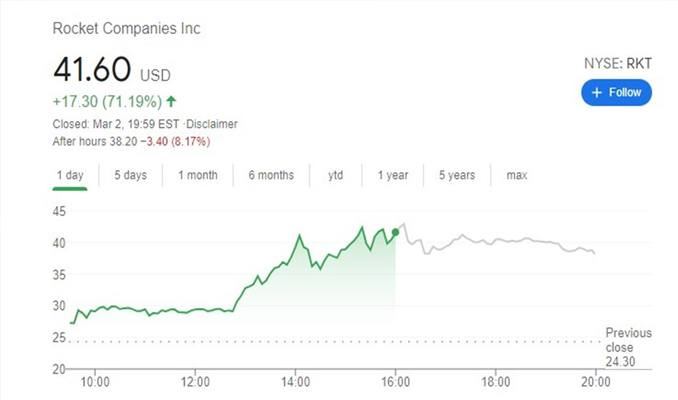Click the After hours 38.20 text
Viewport: 678px width, 400px height.
[x=96, y=142]
